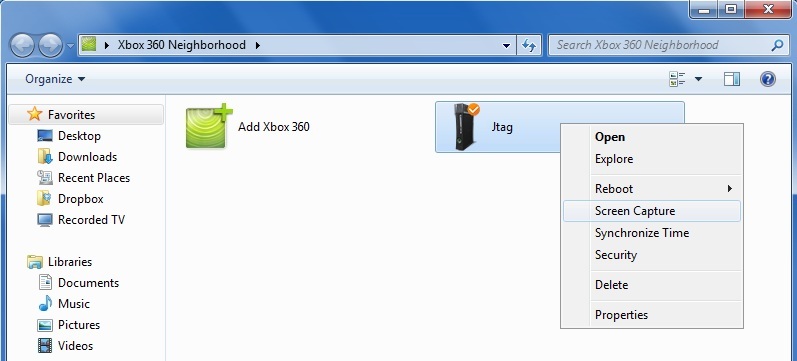Click the refresh button beside address bar

click(529, 45)
